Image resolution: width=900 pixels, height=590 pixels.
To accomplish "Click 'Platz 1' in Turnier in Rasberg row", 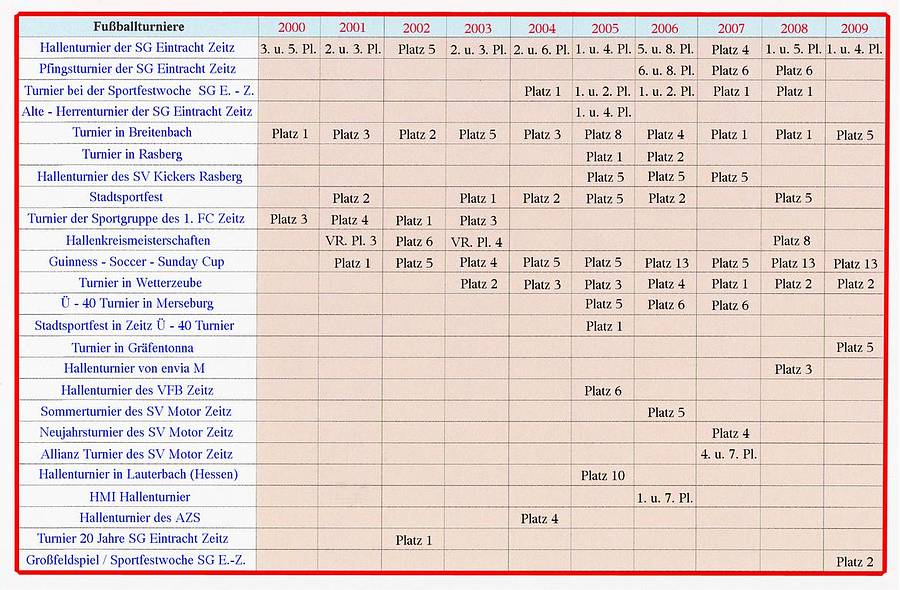I will pos(604,157).
